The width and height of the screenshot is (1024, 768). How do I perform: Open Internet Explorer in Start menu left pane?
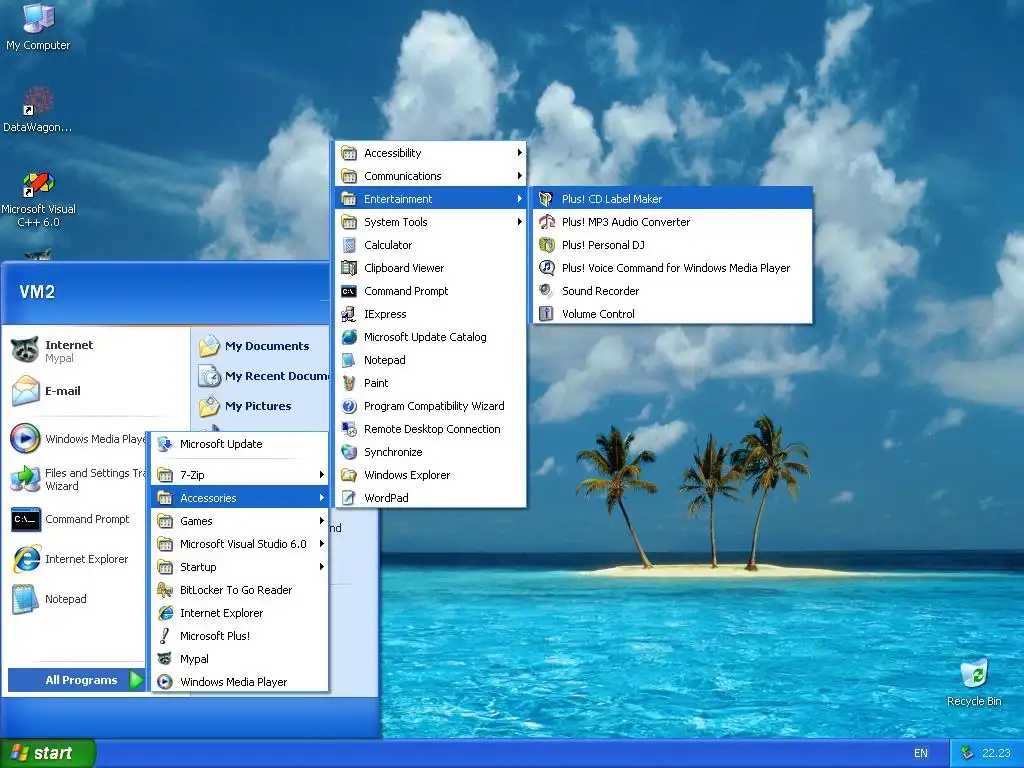pos(77,559)
